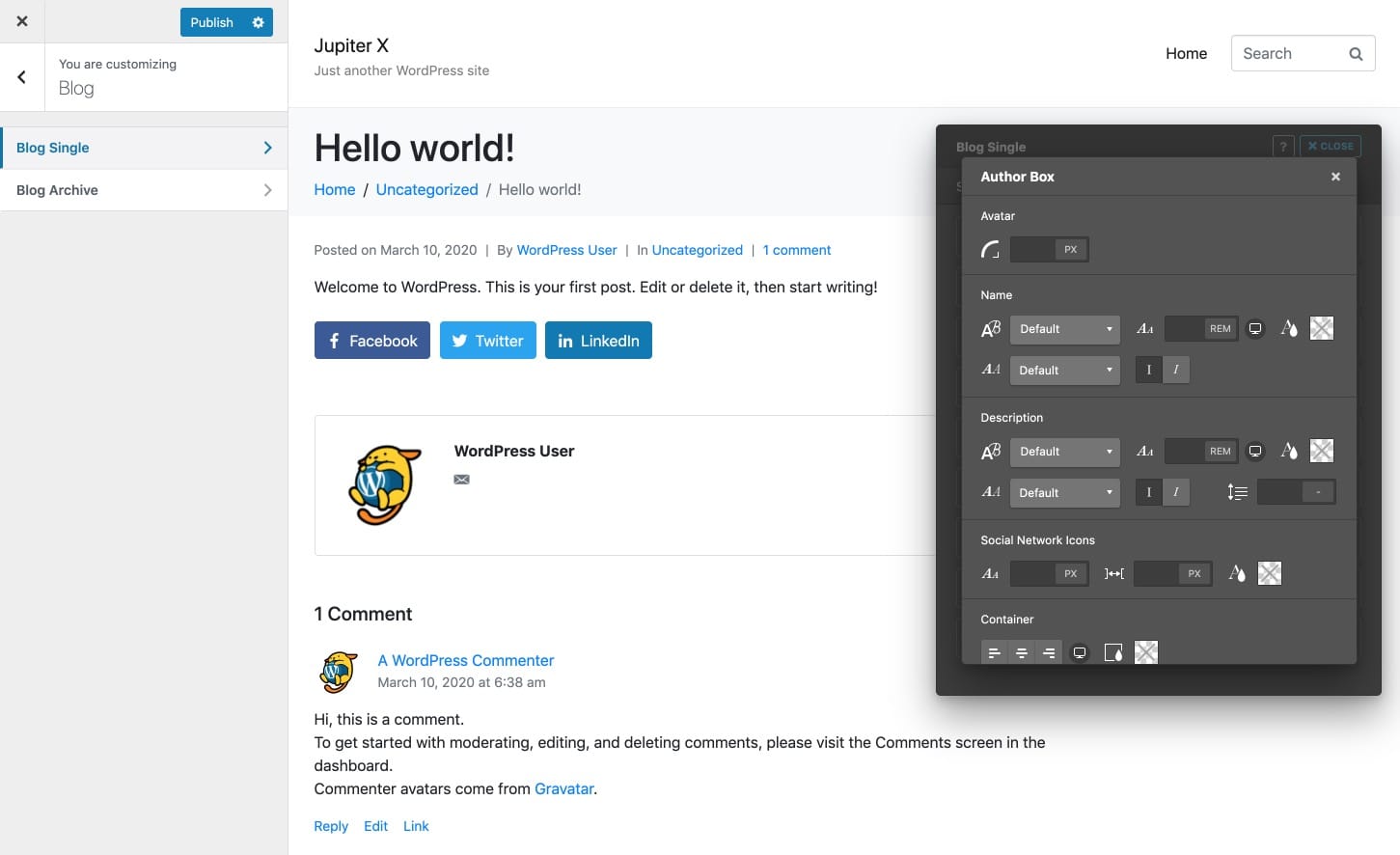The image size is (1400, 855).
Task: Open Name font weight dropdown
Action: [1065, 371]
